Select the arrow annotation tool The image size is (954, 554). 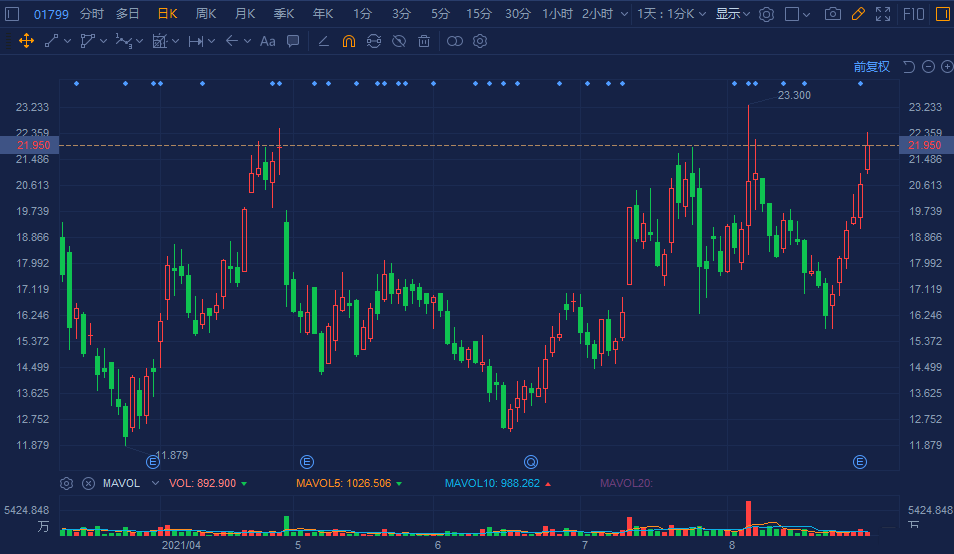[232, 41]
